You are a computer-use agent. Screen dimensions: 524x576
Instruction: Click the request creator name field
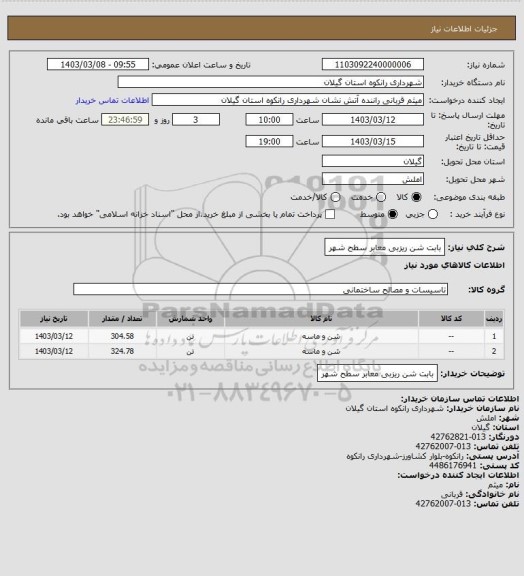288,100
